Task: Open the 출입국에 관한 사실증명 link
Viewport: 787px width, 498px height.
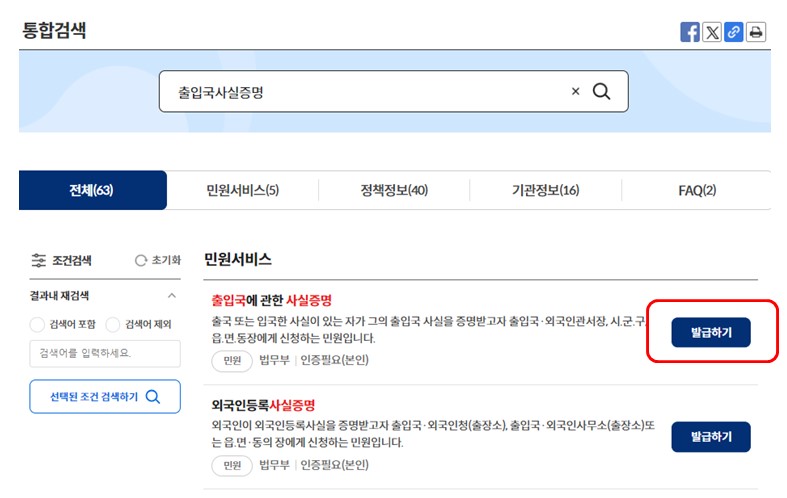Action: (x=272, y=301)
